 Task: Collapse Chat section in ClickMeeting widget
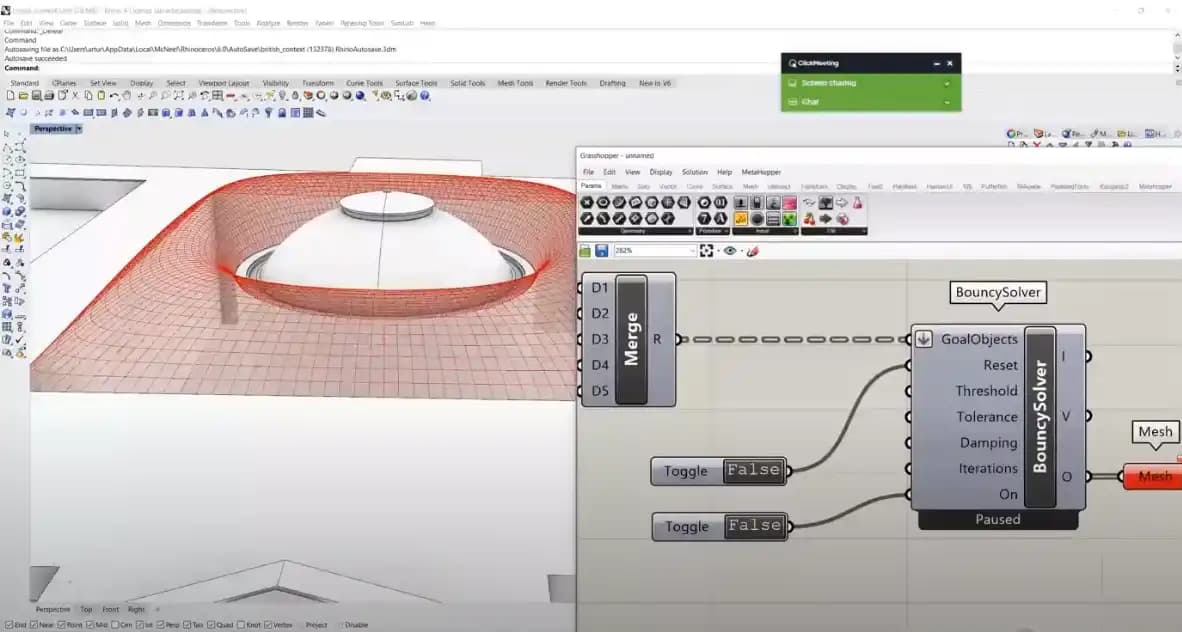(x=947, y=102)
